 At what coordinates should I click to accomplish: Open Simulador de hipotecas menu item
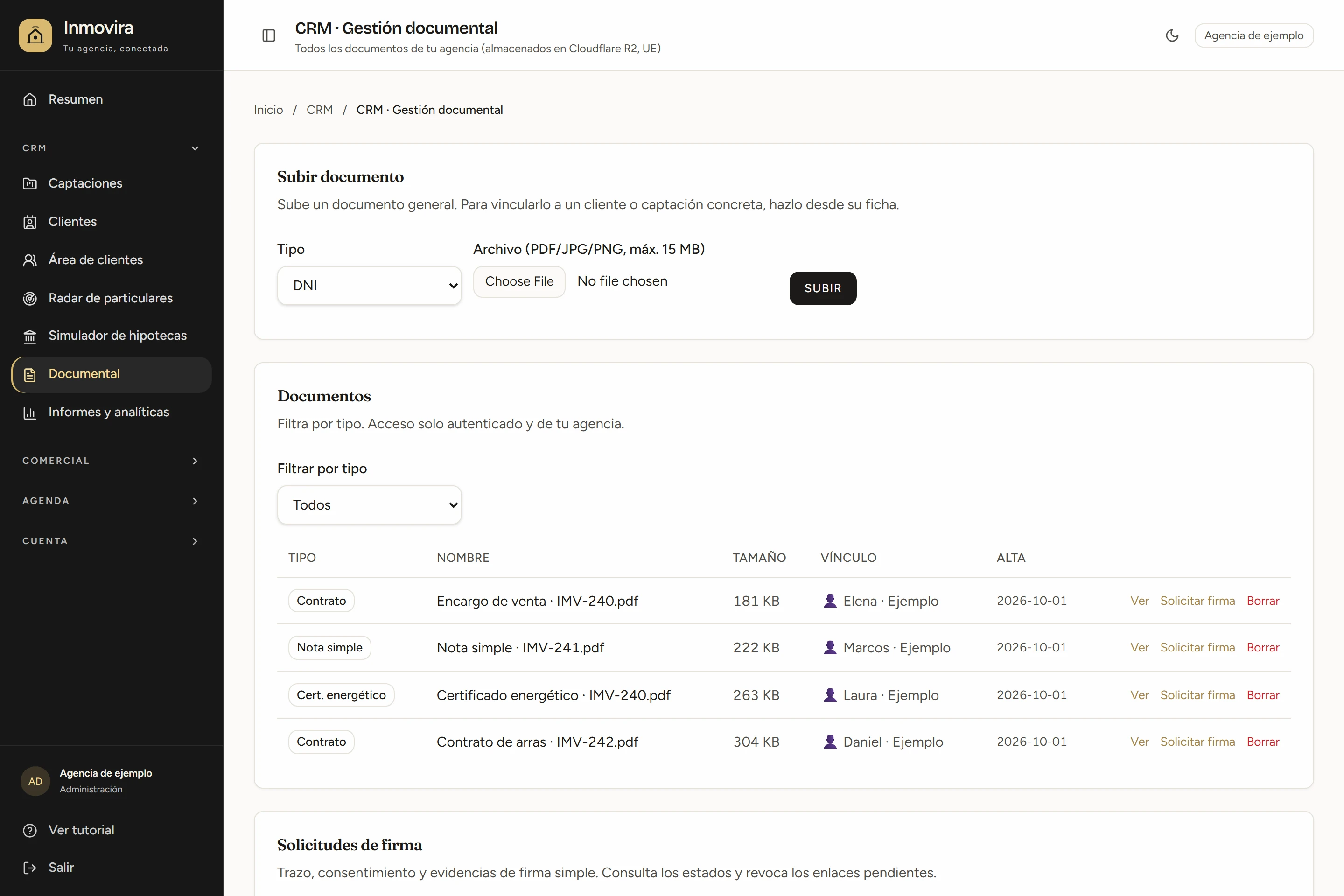tap(112, 336)
